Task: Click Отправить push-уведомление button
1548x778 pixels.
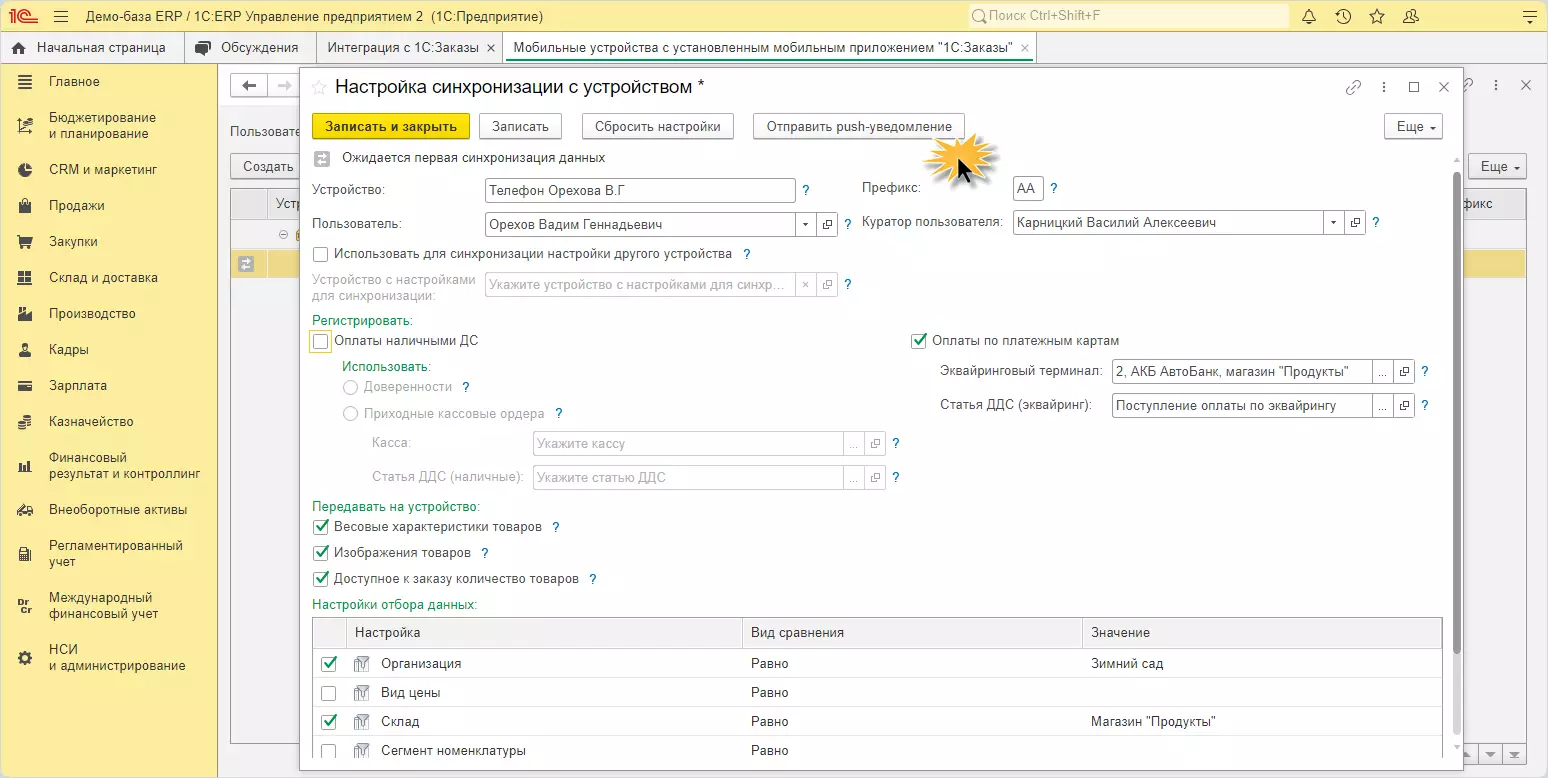Action: [x=859, y=127]
